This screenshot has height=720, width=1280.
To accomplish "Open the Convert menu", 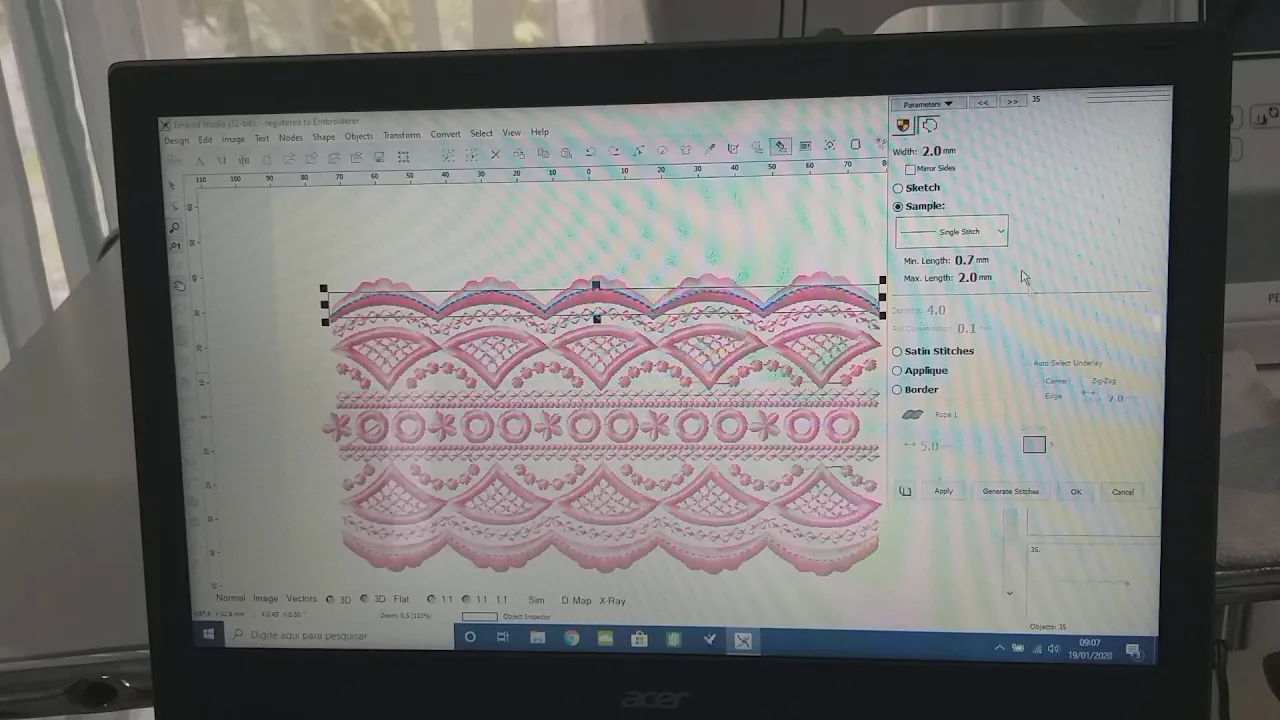I will click(445, 134).
